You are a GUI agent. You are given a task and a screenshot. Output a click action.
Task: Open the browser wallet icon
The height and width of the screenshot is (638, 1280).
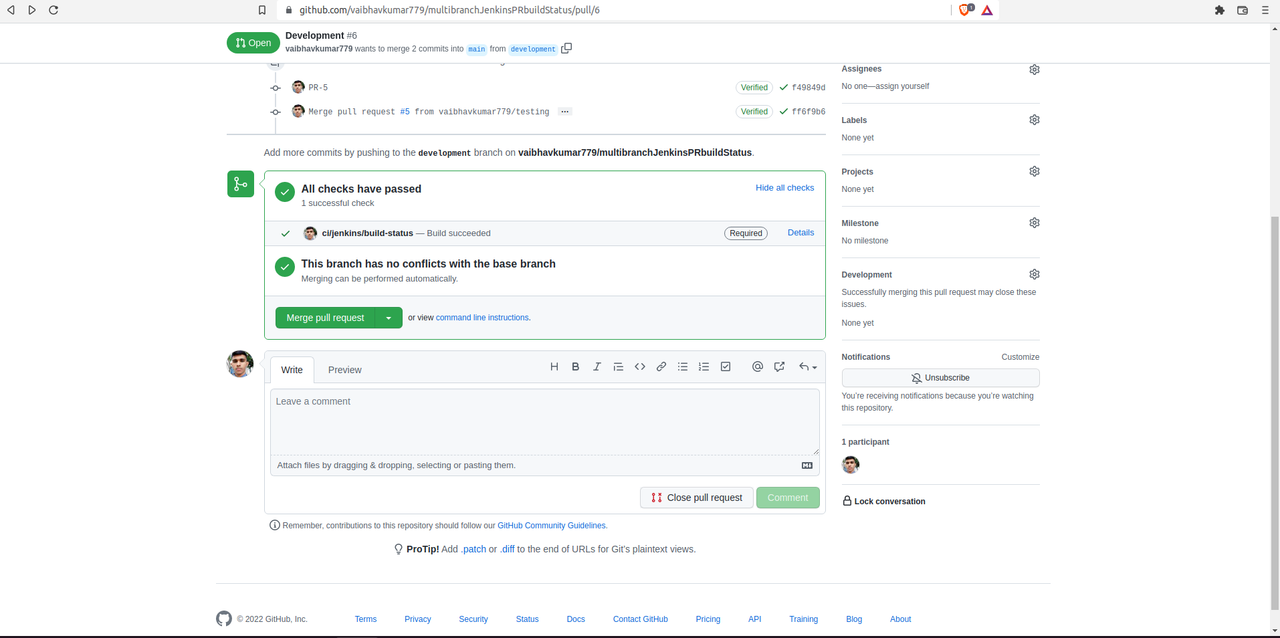(1243, 10)
